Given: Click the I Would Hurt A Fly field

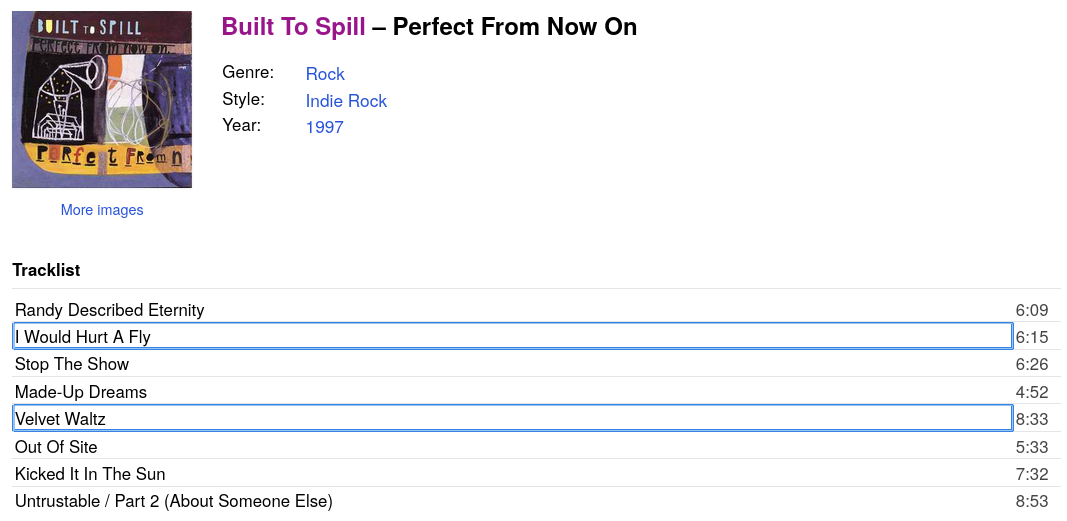Looking at the screenshot, I should tap(512, 337).
